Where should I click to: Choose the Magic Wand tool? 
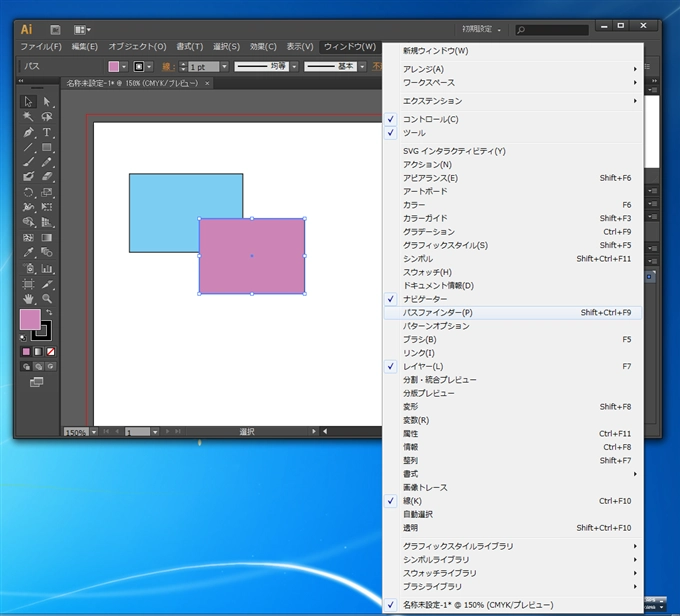(x=28, y=117)
